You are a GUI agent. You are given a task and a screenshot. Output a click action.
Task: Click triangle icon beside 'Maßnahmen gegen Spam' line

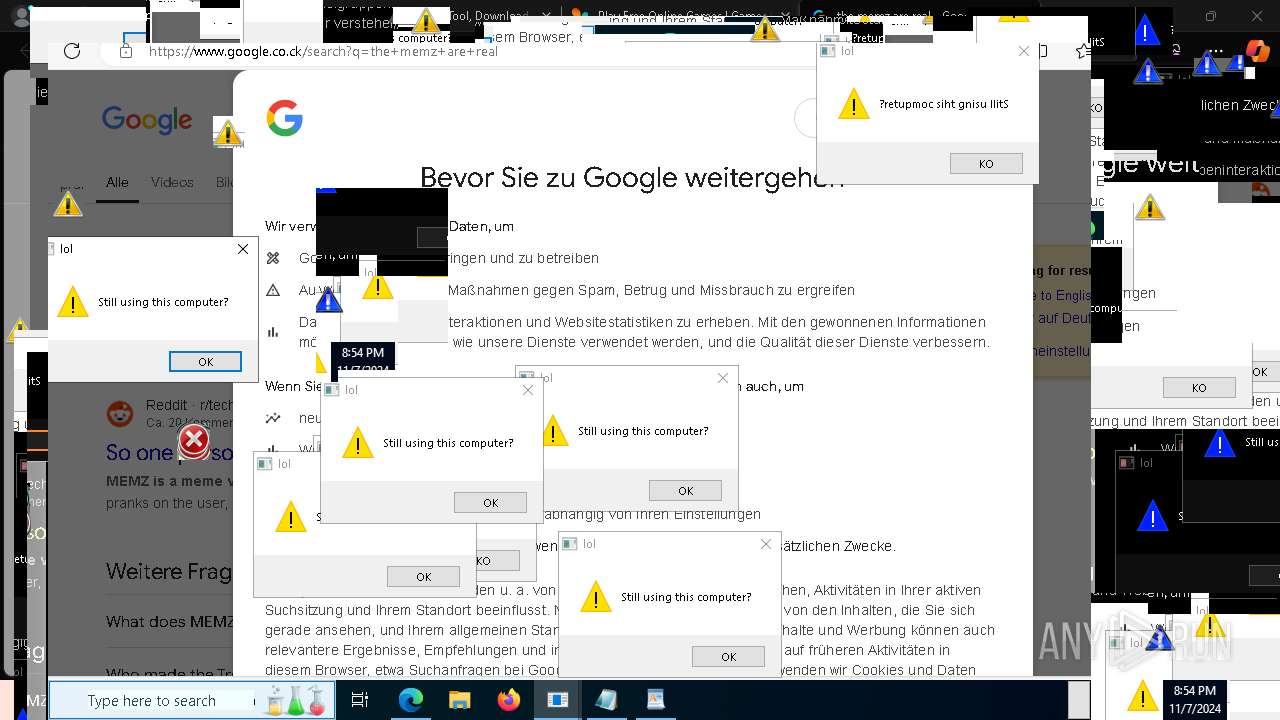pyautogui.click(x=273, y=290)
